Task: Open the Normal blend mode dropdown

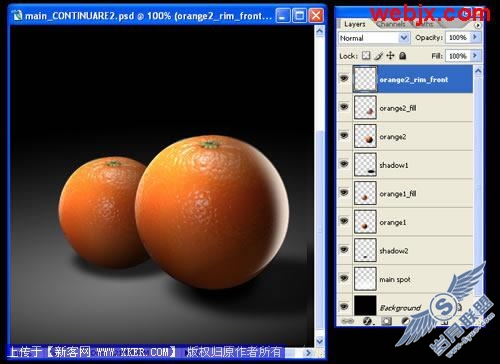Action: point(374,38)
